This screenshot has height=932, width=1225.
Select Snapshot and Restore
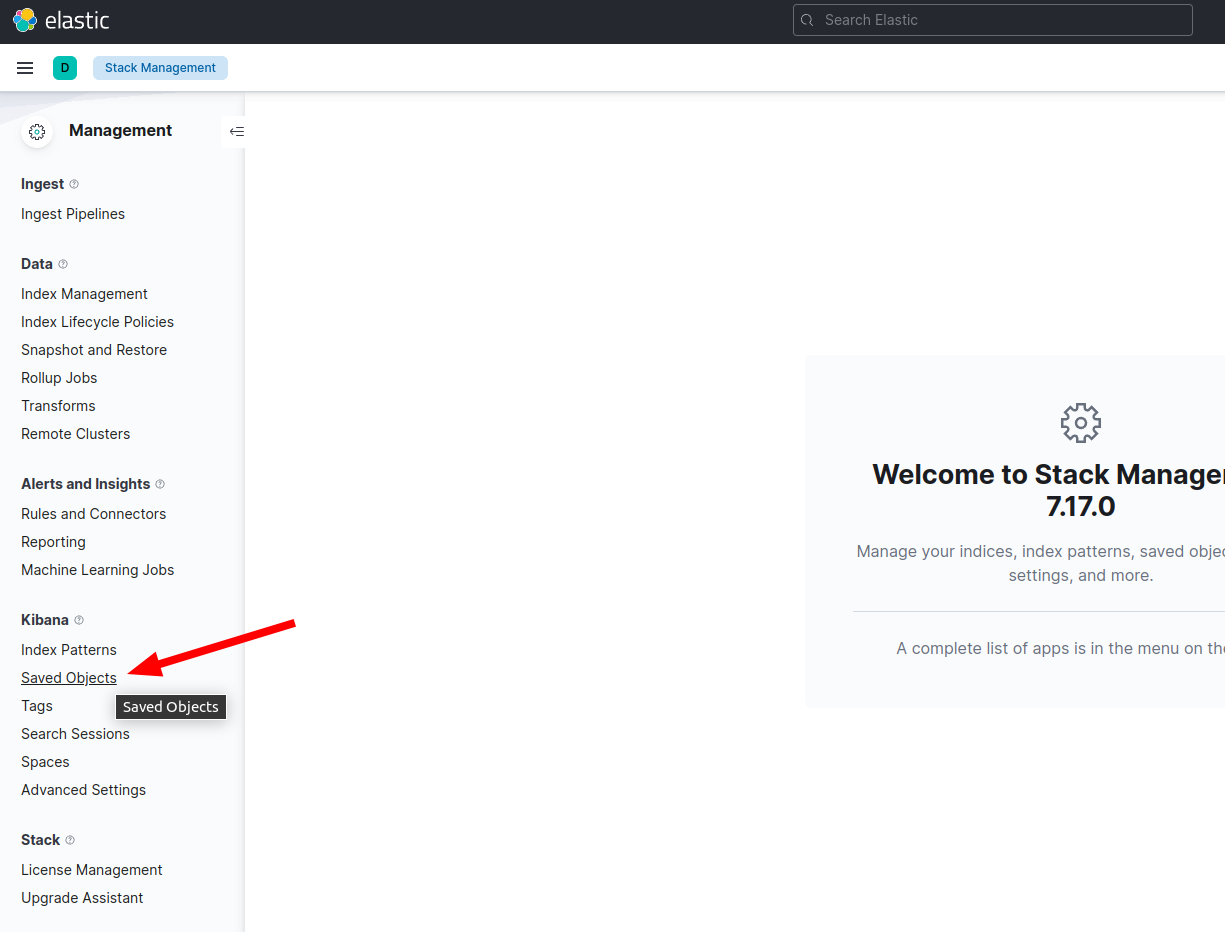pyautogui.click(x=94, y=350)
